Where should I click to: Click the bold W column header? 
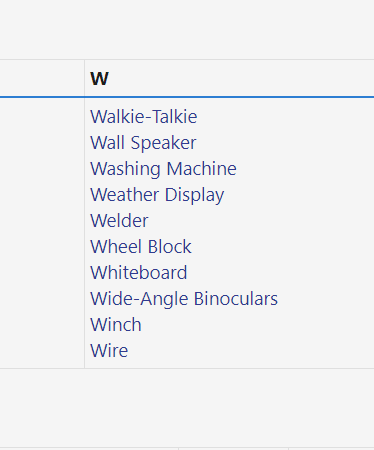click(x=99, y=79)
